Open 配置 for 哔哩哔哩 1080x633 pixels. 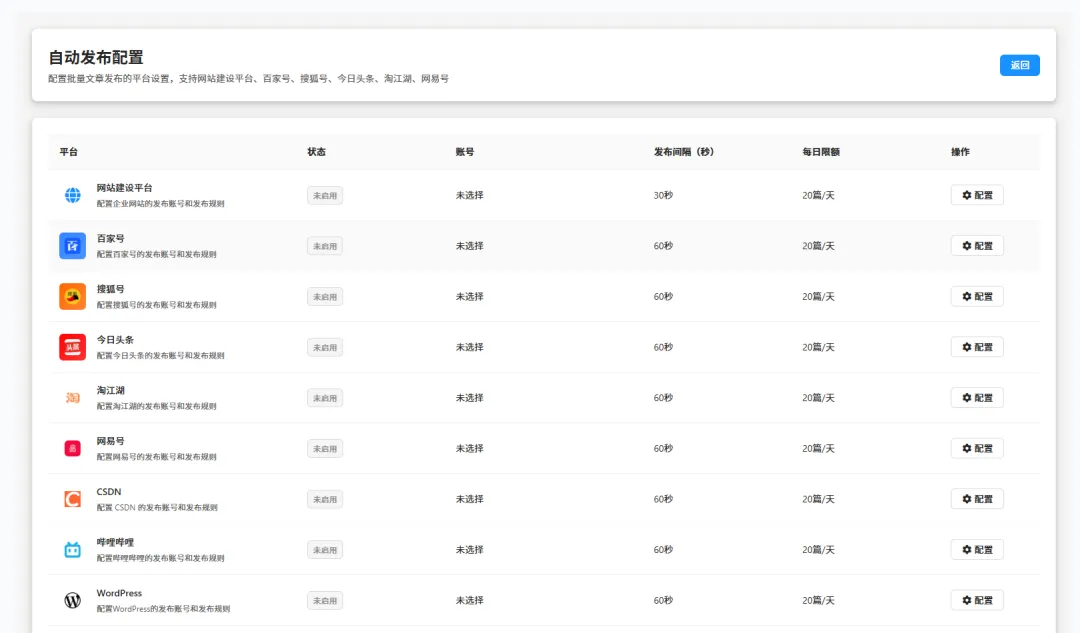click(977, 550)
